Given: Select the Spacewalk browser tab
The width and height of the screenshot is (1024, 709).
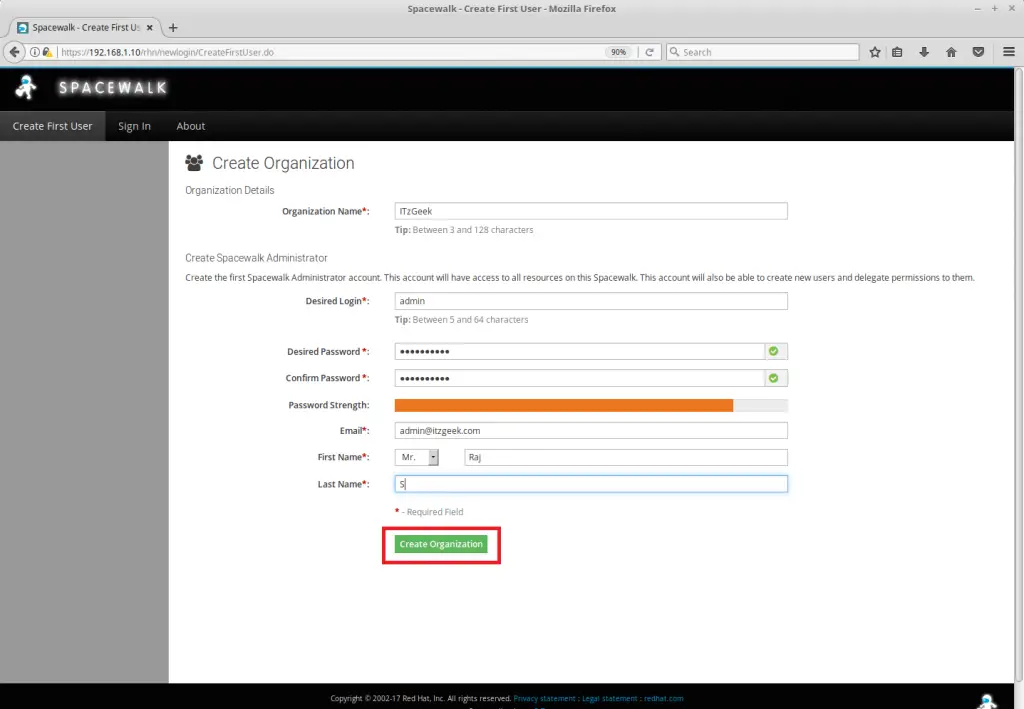Looking at the screenshot, I should (x=85, y=27).
